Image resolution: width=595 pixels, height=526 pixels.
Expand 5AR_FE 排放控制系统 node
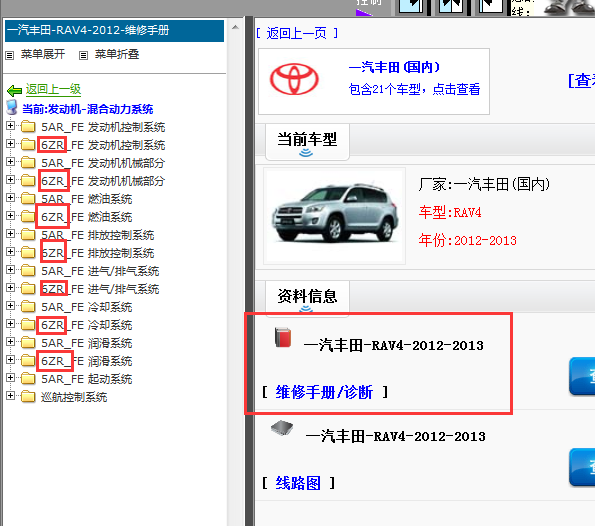point(11,233)
